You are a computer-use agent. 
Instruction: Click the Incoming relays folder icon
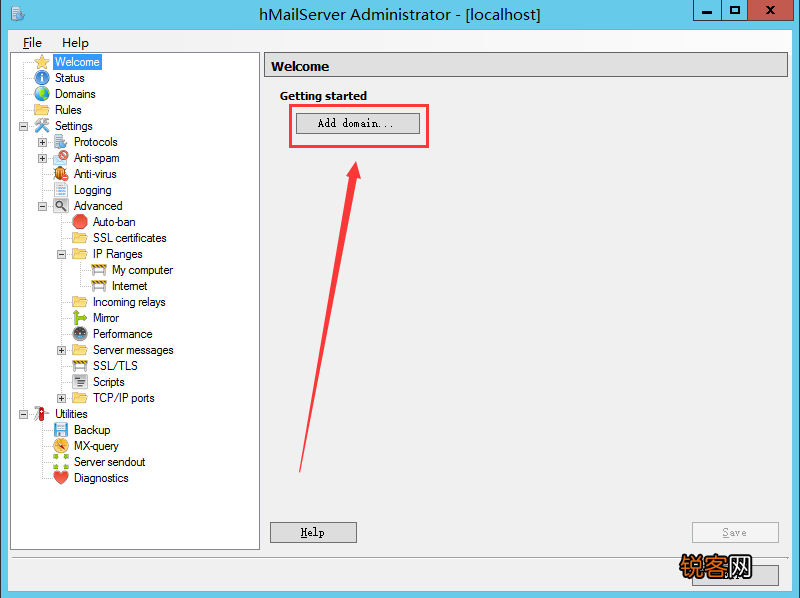coord(80,302)
